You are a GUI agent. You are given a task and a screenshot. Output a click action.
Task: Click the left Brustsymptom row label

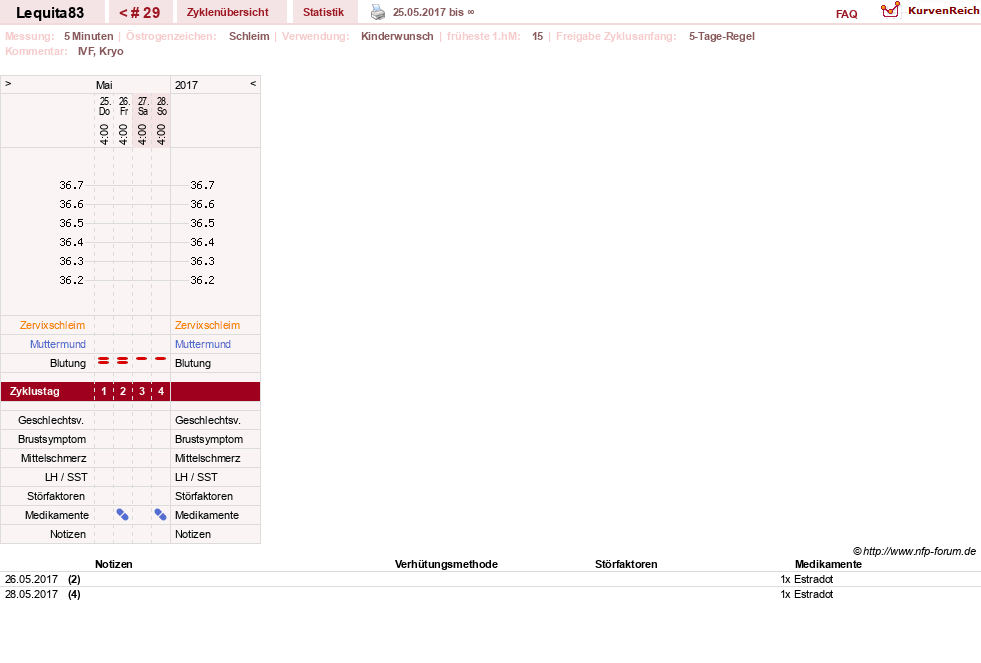point(52,439)
